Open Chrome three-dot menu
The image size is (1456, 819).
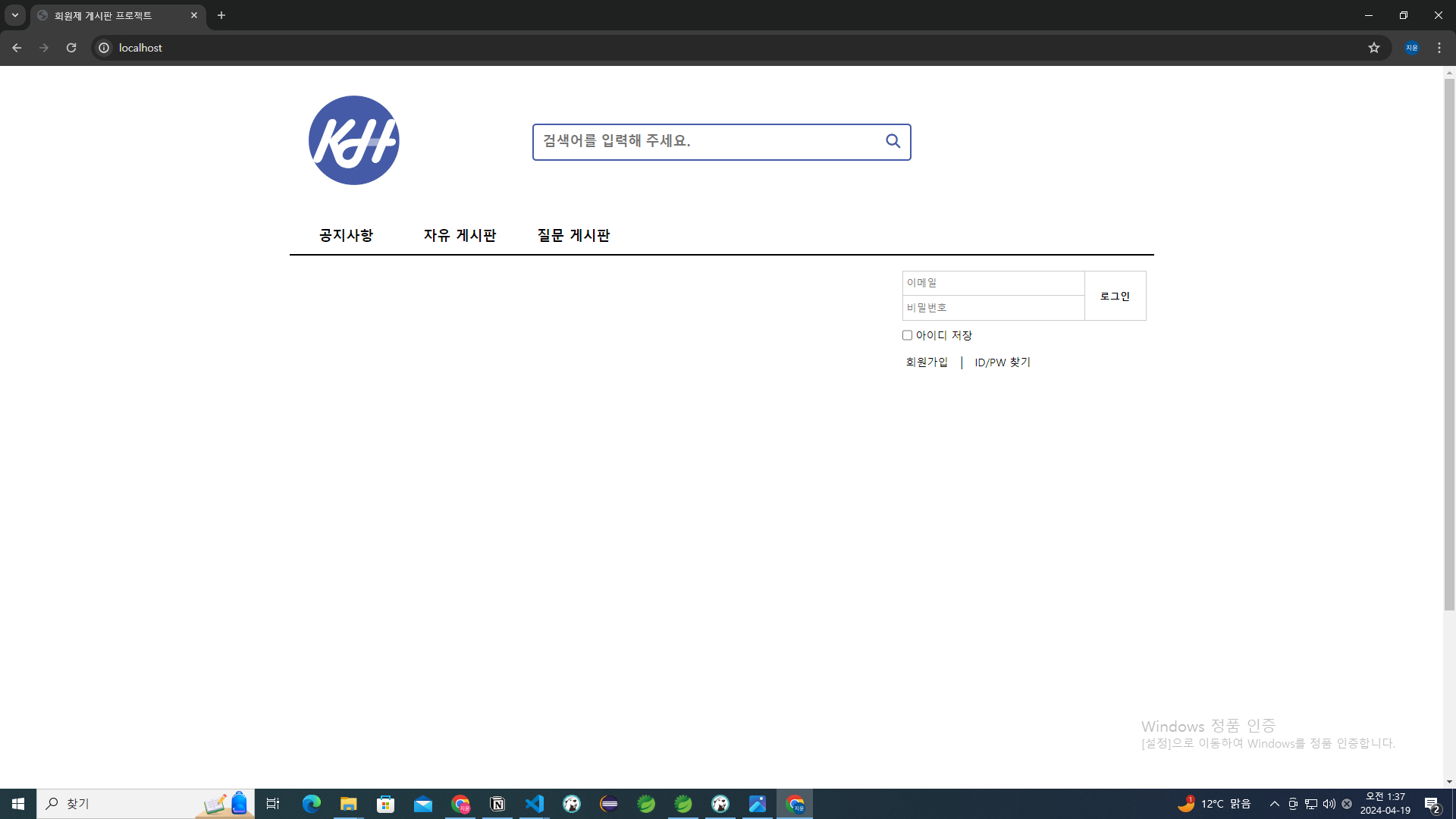coord(1439,48)
